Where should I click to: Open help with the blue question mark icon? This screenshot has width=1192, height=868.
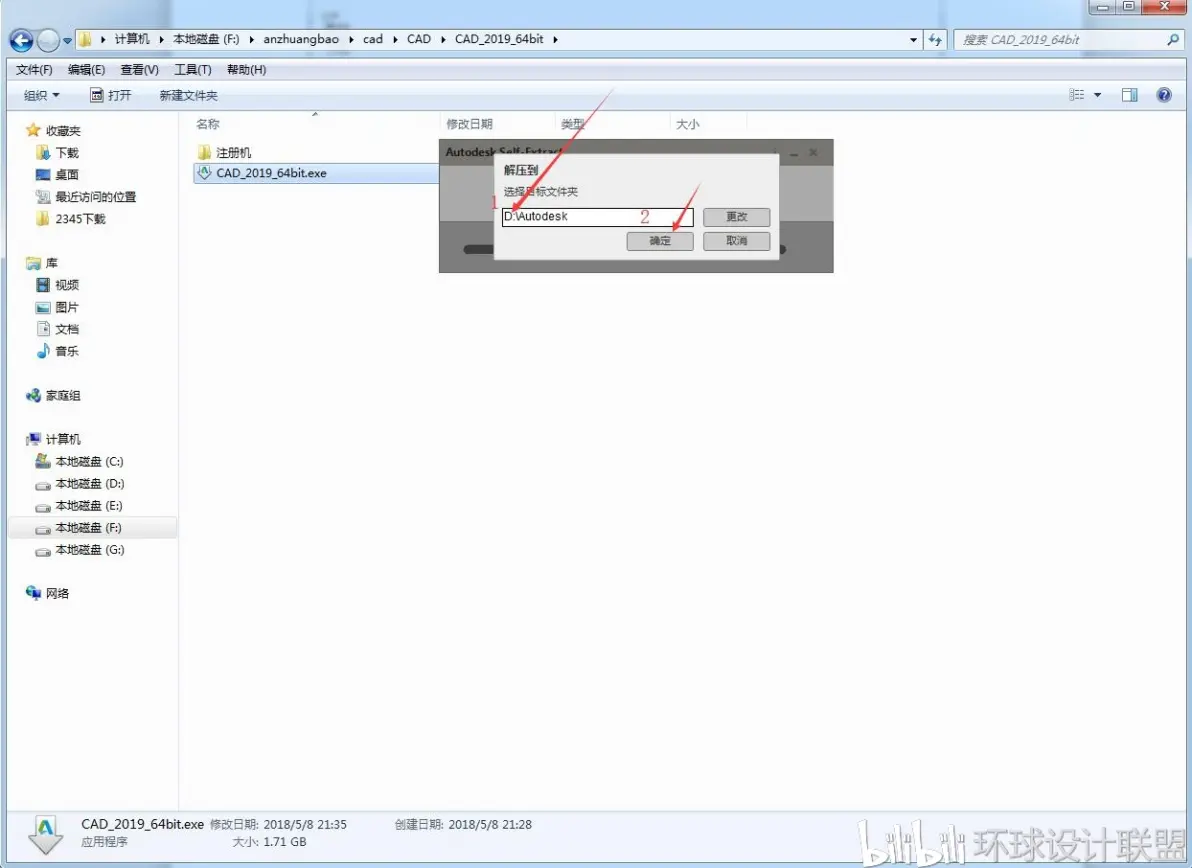coord(1164,95)
